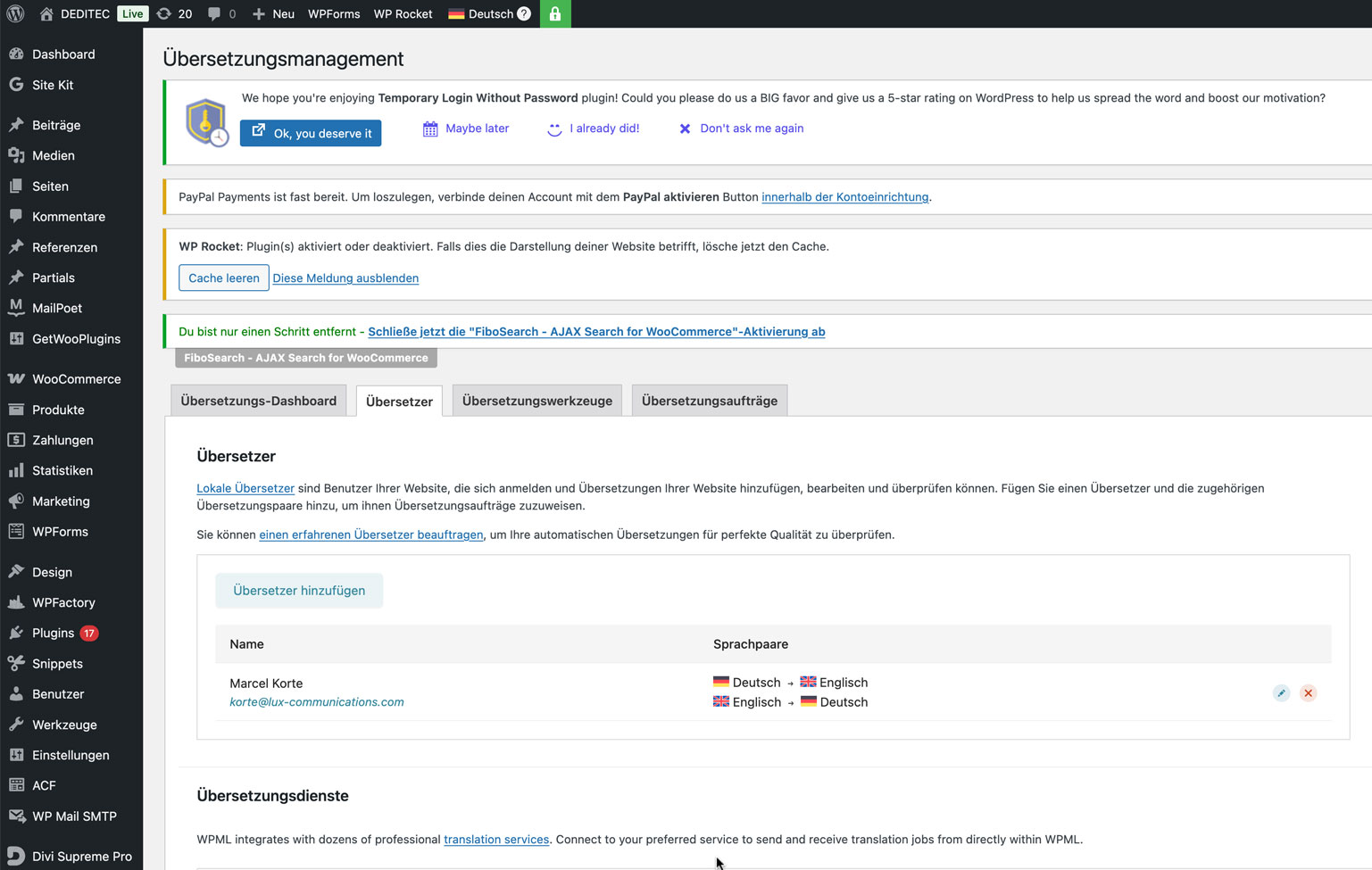1372x870 pixels.
Task: Open the FiboSearch activation link
Action: tap(596, 332)
